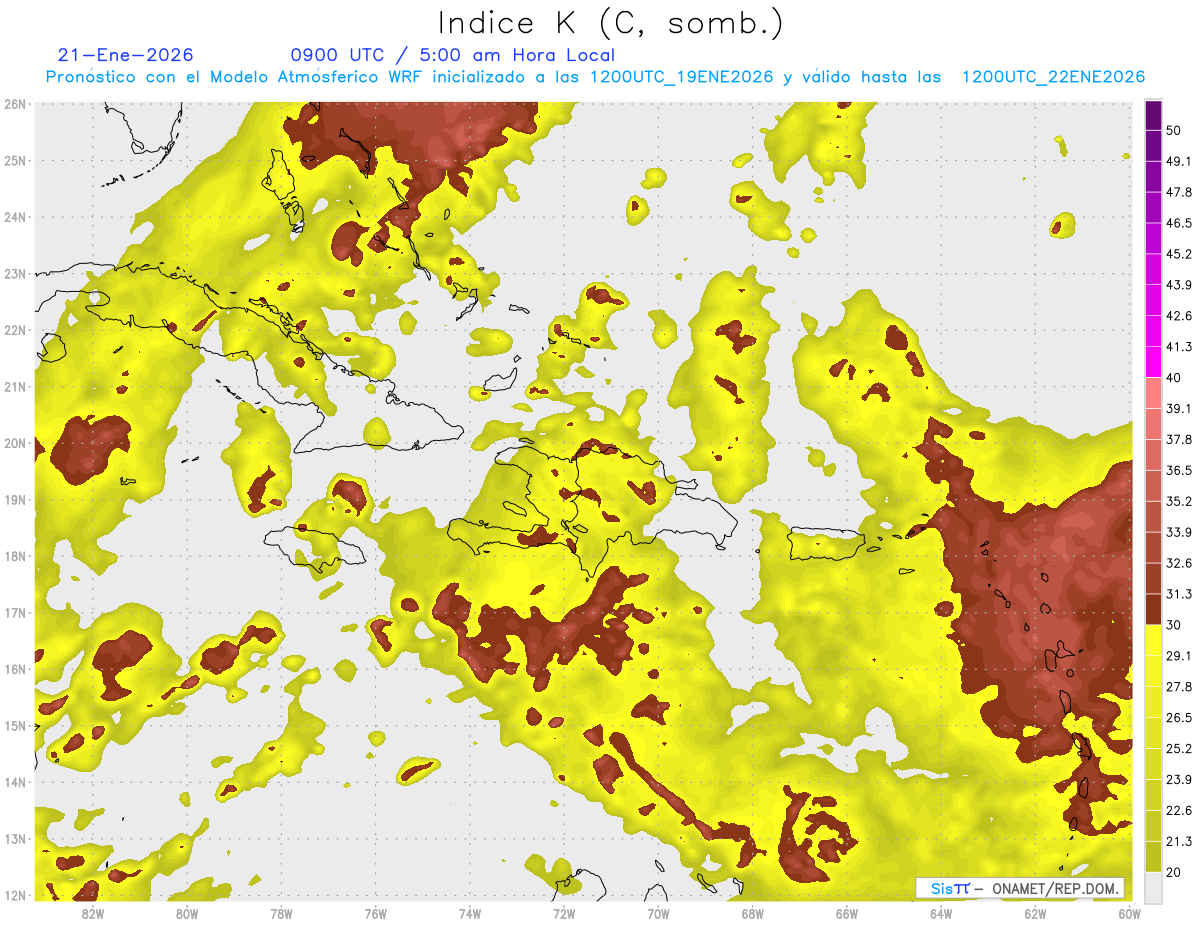This screenshot has width=1200, height=927.
Task: Click the colorbar label "46.5"
Action: coord(1178,223)
